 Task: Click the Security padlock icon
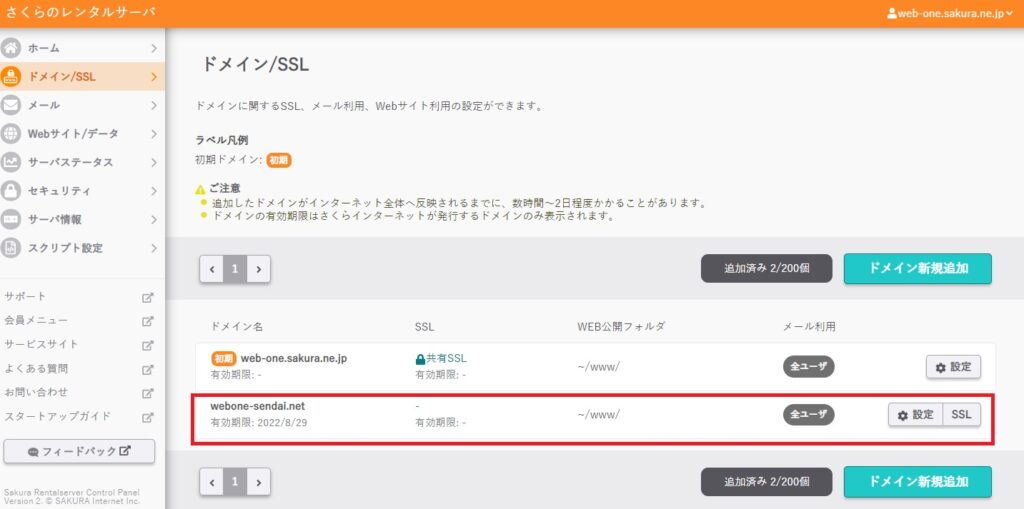(x=10, y=191)
